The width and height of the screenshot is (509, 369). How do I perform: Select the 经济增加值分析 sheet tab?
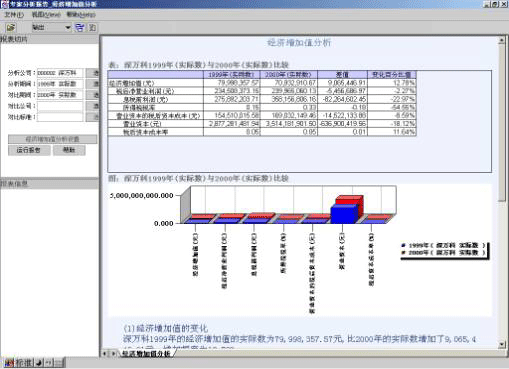tap(146, 353)
